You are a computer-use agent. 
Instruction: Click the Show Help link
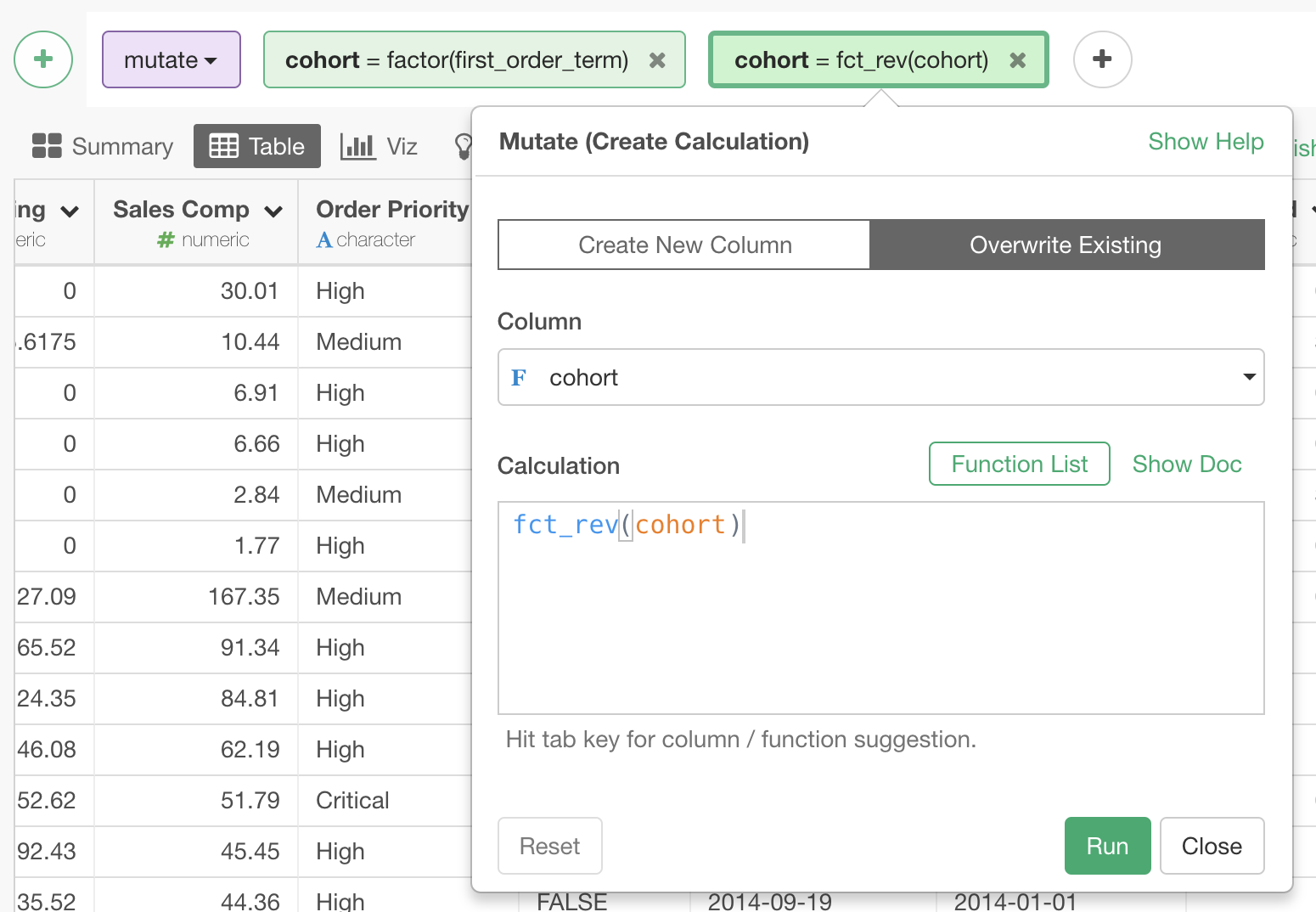coord(1206,142)
